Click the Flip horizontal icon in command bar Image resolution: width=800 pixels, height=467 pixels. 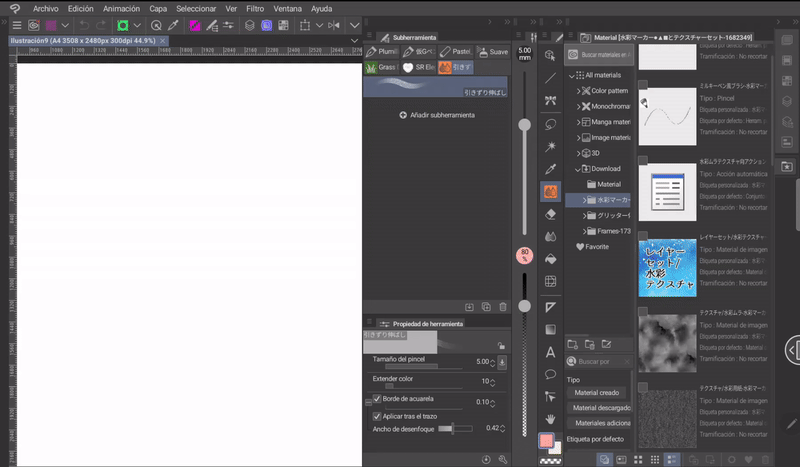(334, 25)
